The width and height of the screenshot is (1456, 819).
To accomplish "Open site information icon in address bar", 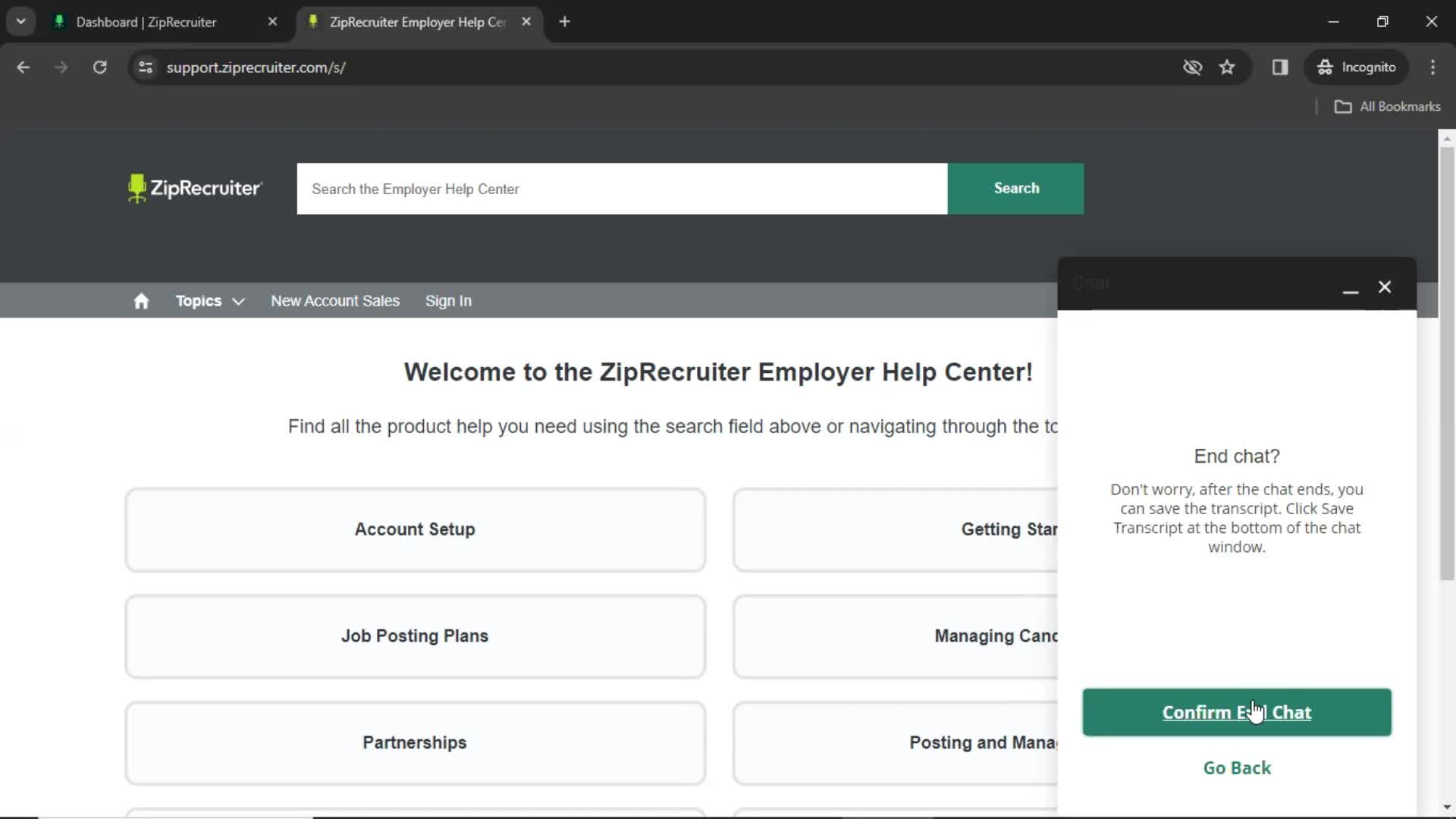I will click(x=146, y=67).
